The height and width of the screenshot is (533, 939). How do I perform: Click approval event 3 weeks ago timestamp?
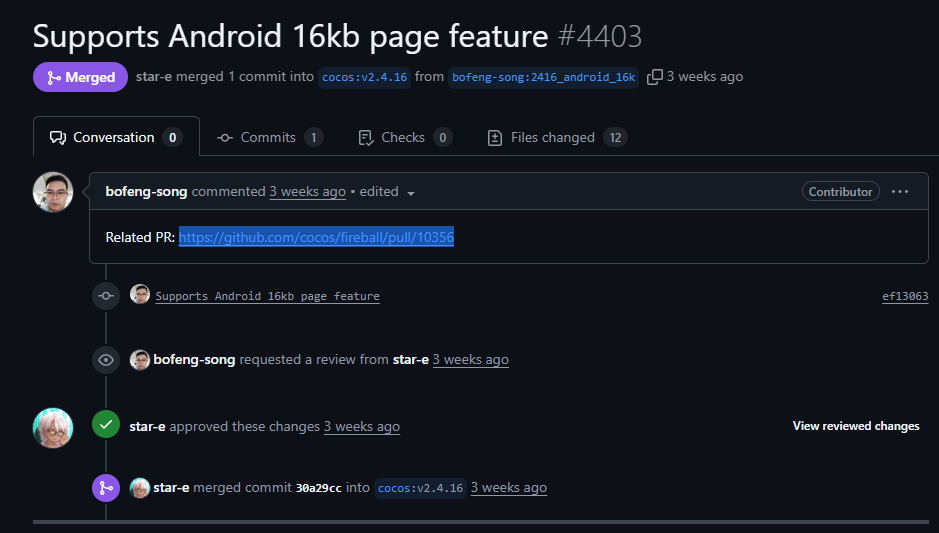362,426
